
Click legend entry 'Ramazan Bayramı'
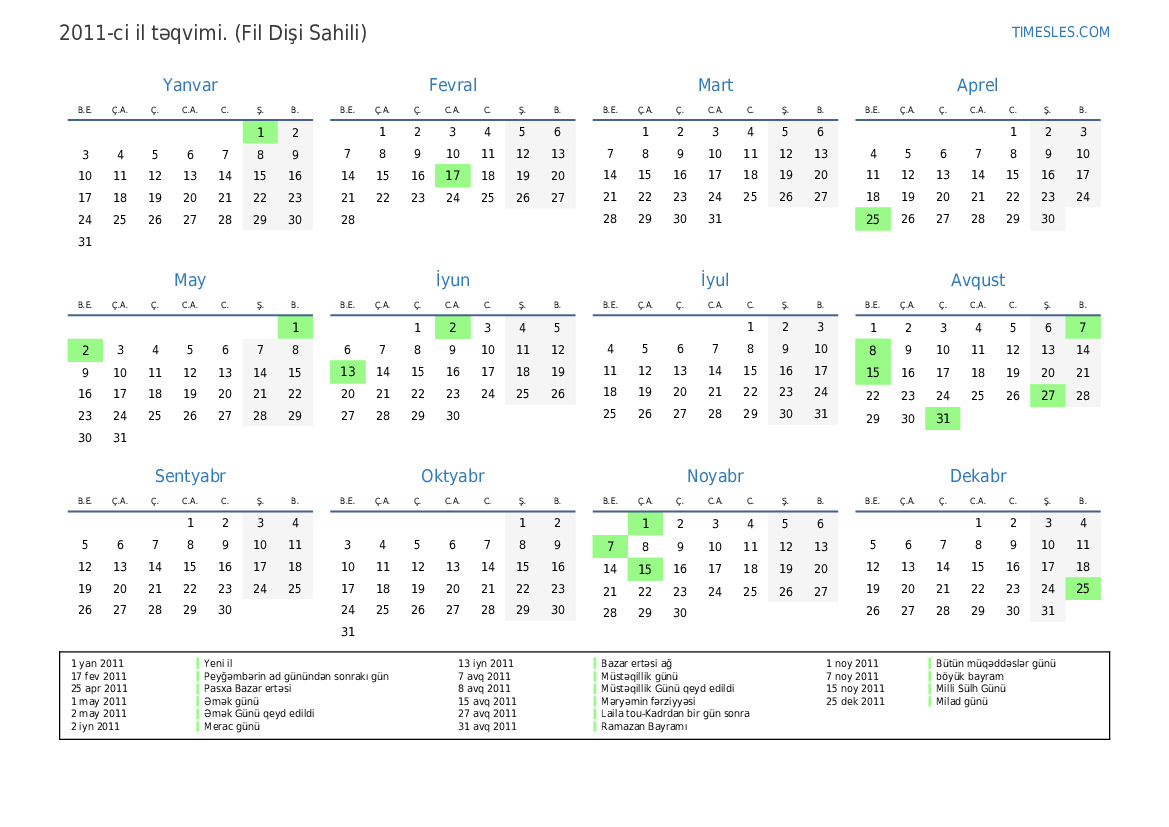(x=644, y=726)
